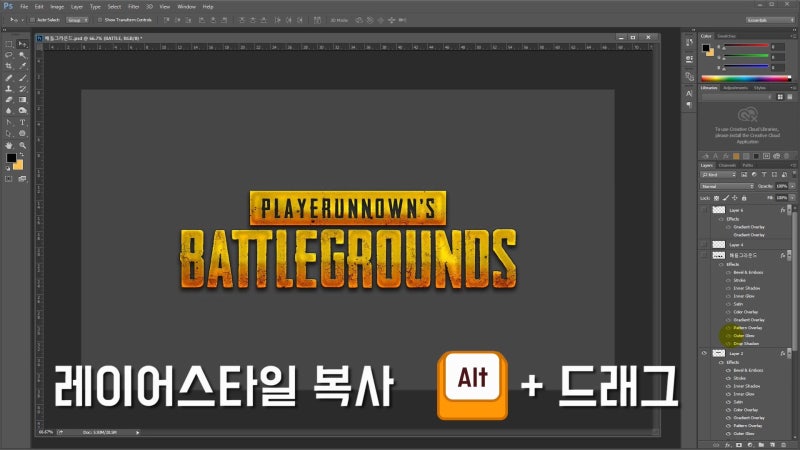Viewport: 800px width, 450px height.
Task: Open the Window menu
Action: (x=186, y=7)
